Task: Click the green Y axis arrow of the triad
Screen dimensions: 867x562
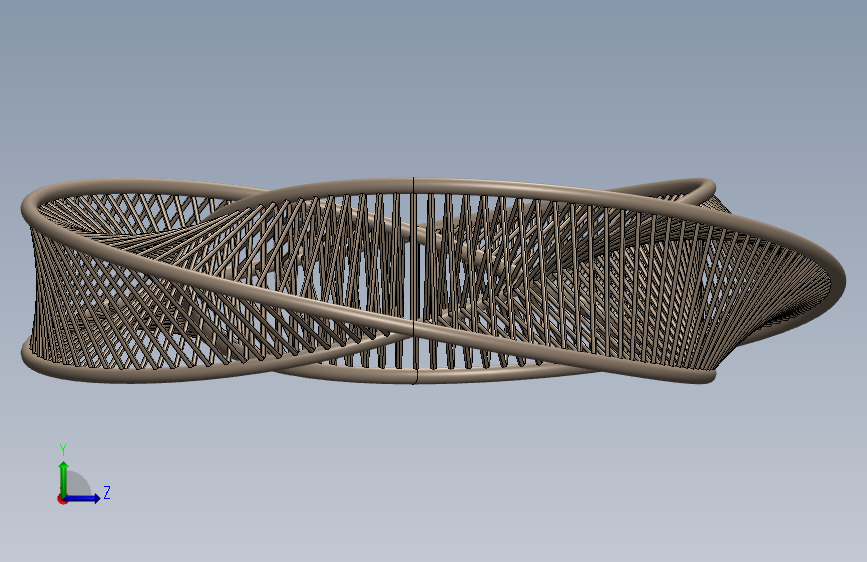Action: point(64,478)
